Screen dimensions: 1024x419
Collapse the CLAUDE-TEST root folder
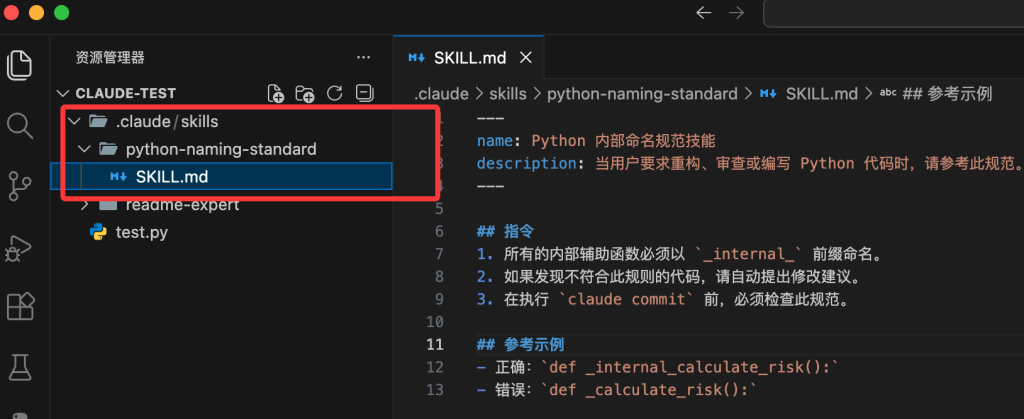point(66,93)
